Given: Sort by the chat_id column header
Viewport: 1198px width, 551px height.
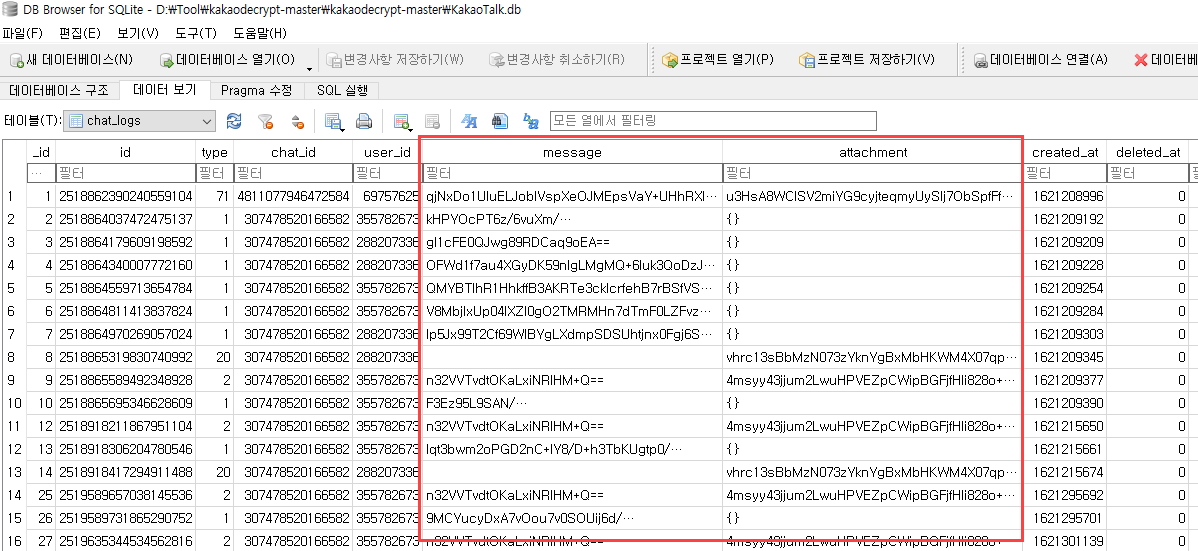Looking at the screenshot, I should [293, 152].
